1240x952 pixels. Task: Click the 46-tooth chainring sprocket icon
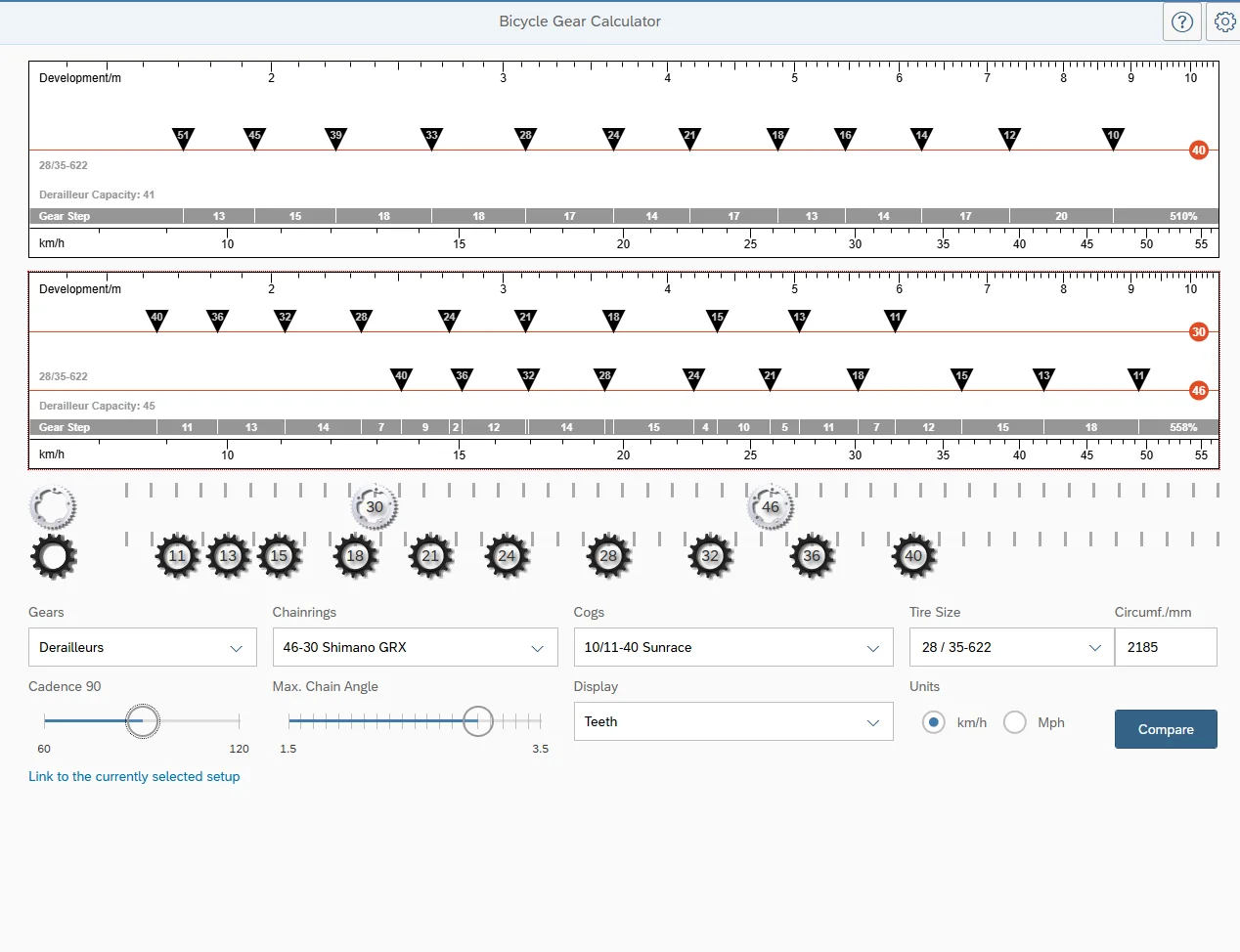[x=771, y=507]
